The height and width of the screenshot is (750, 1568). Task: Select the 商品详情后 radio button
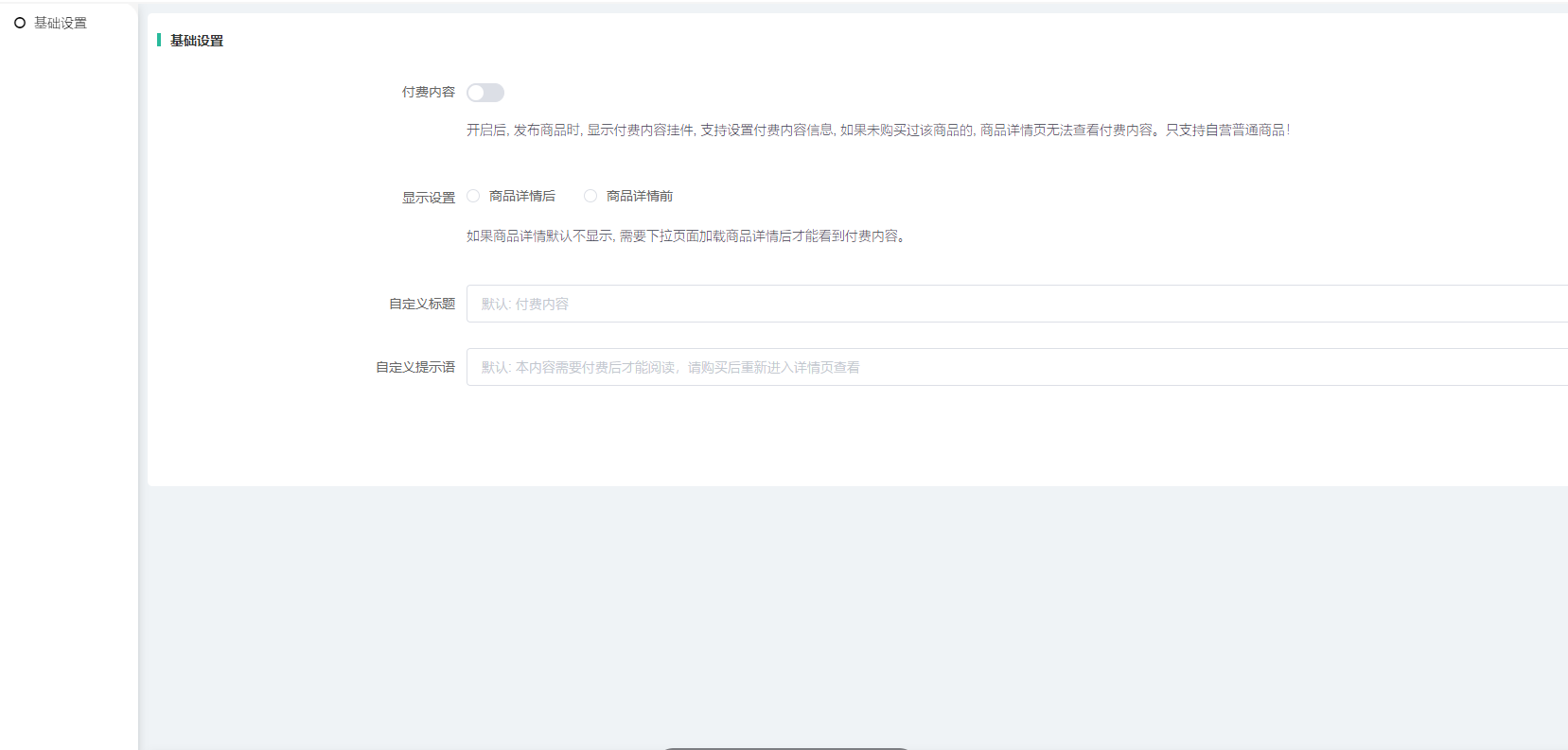click(x=473, y=196)
